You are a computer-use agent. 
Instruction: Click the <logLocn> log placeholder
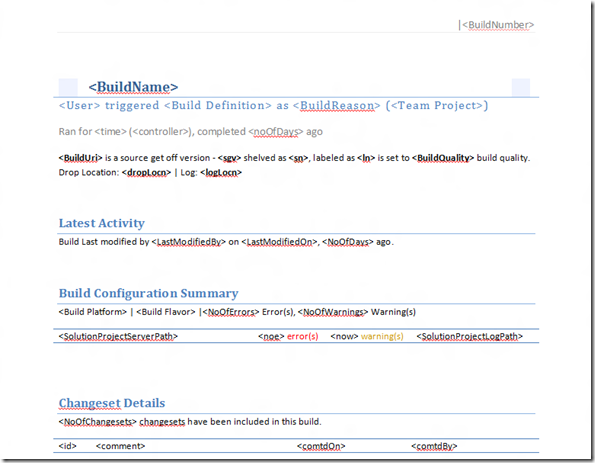tap(221, 172)
